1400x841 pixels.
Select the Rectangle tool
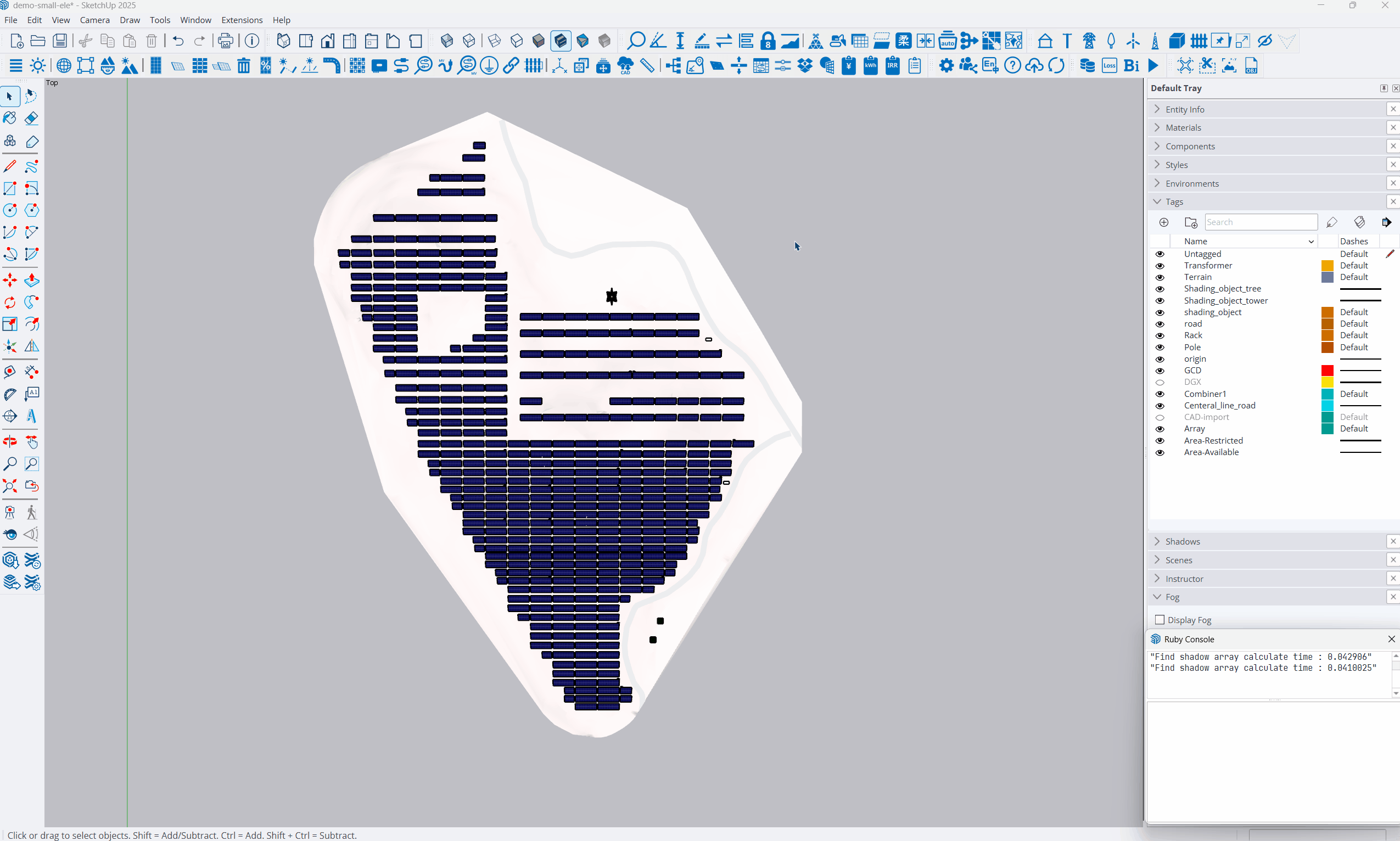[10, 188]
